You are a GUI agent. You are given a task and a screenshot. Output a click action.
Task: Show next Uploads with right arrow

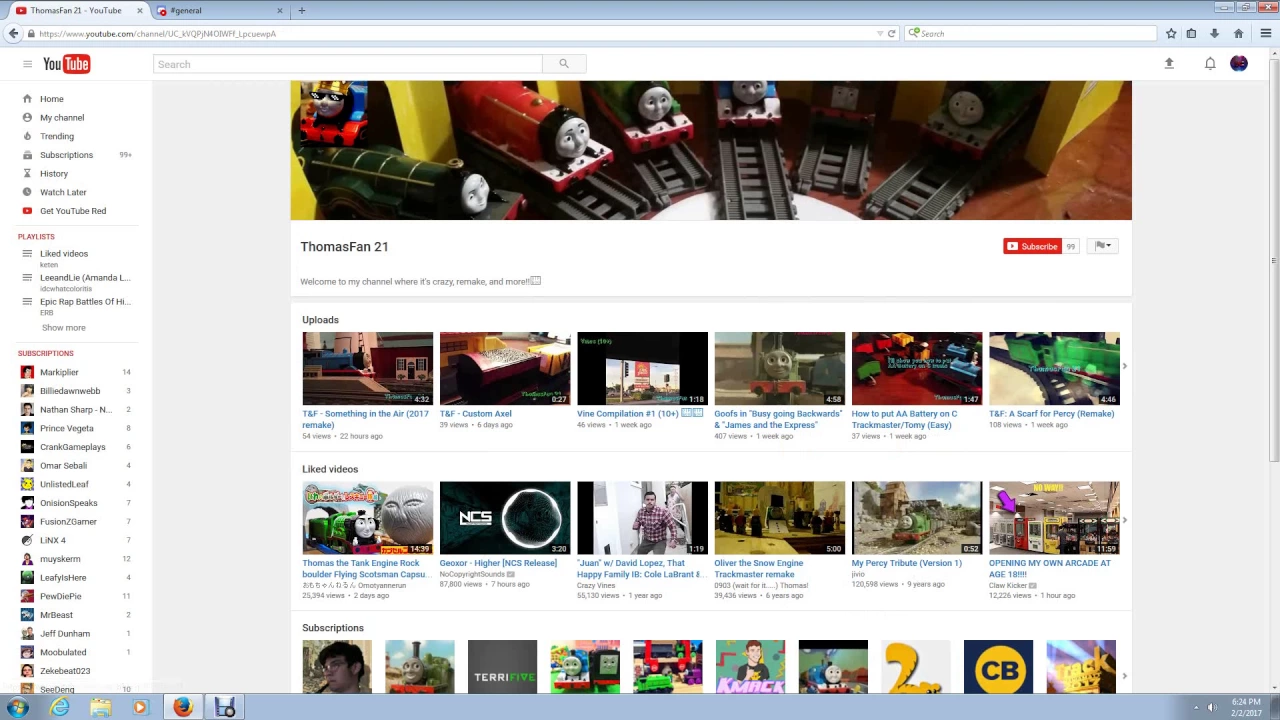click(1124, 367)
